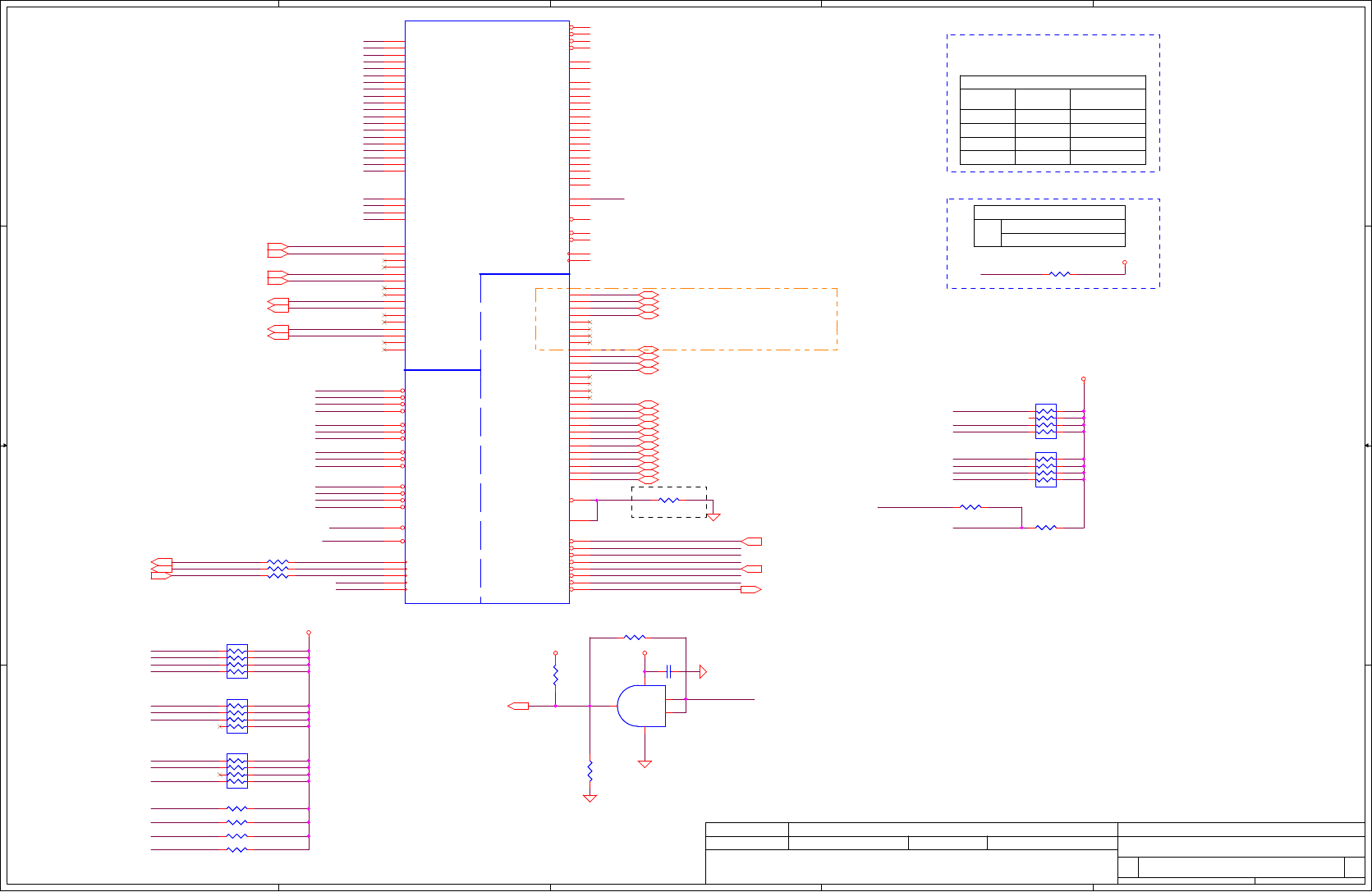Select the lower resistor pack on the right side
1372x892 pixels.
tap(1046, 469)
